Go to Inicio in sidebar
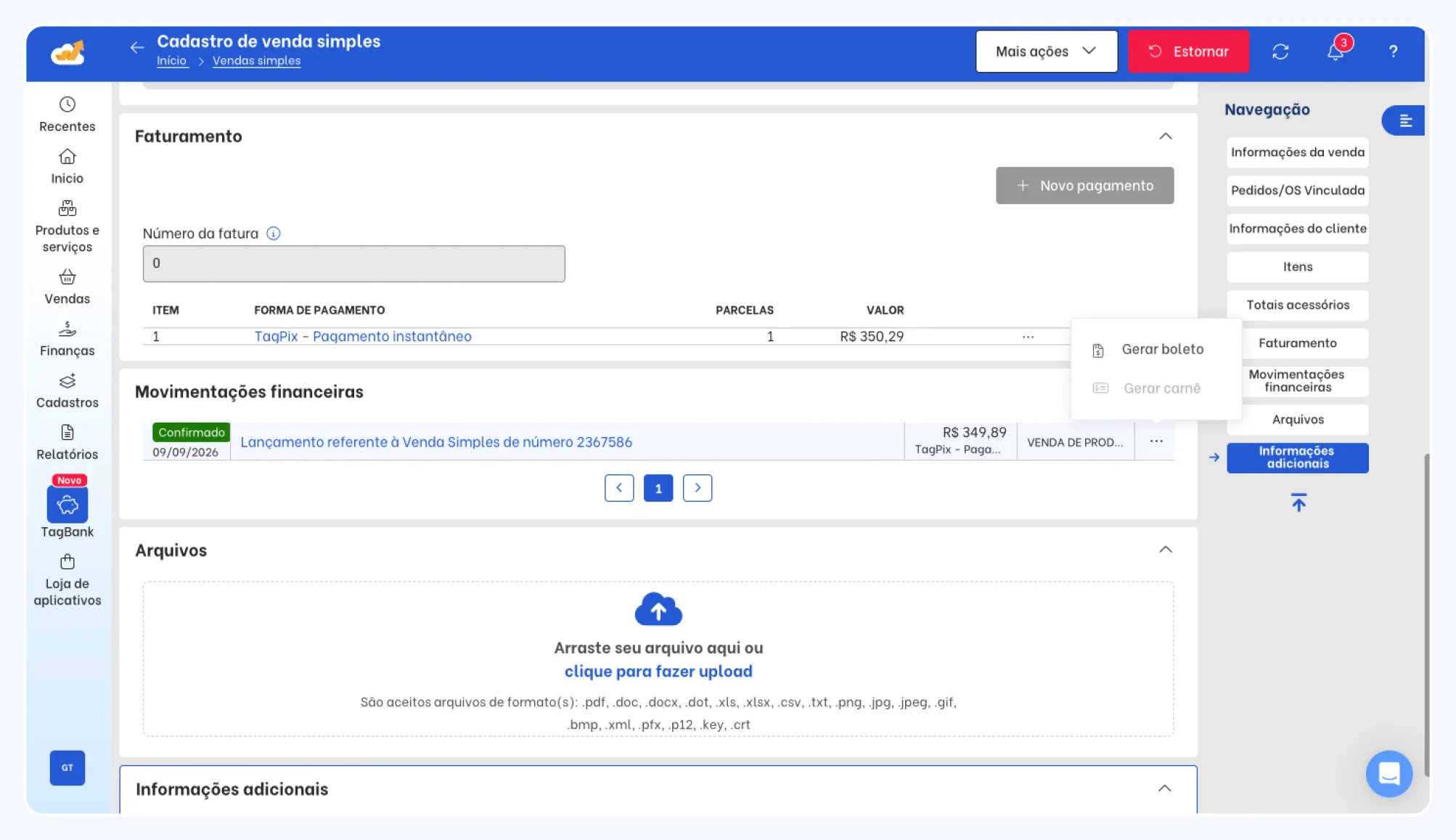The width and height of the screenshot is (1456, 840). pyautogui.click(x=67, y=167)
